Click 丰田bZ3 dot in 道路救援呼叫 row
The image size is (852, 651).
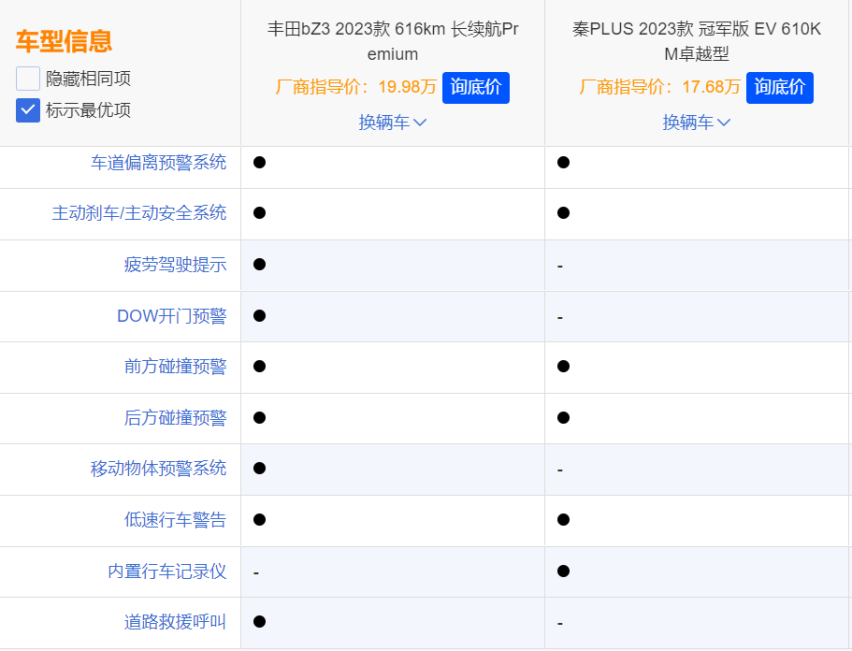(x=259, y=622)
